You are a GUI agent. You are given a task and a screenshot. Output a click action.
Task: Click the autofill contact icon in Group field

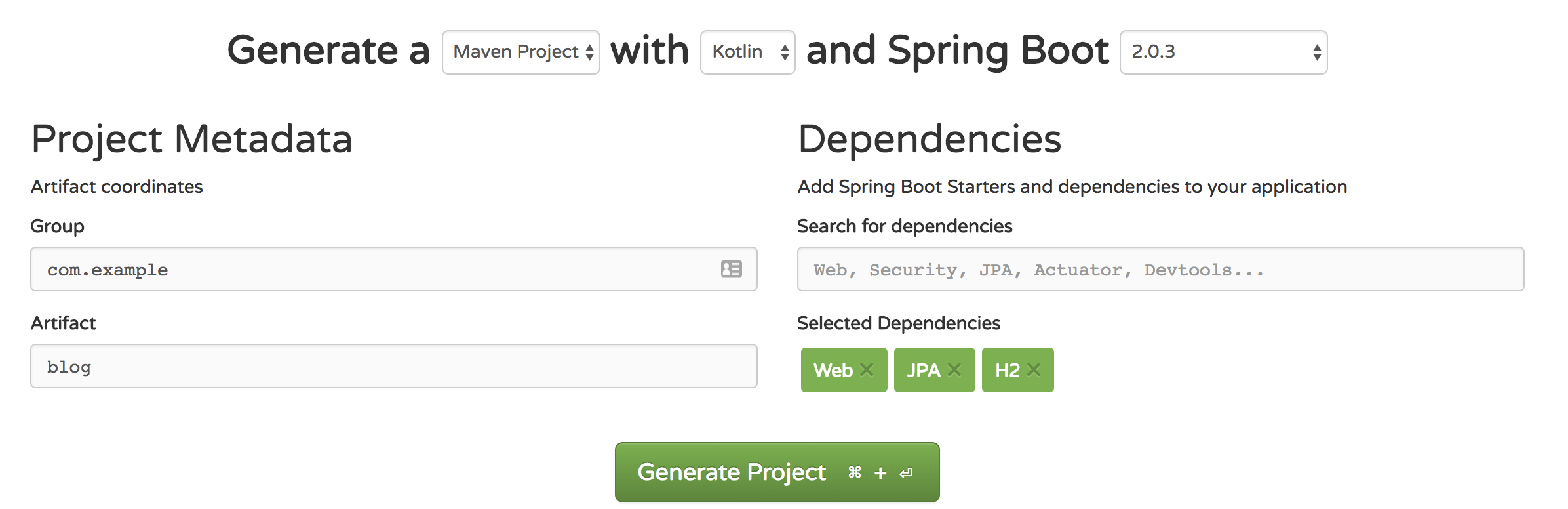(x=732, y=269)
